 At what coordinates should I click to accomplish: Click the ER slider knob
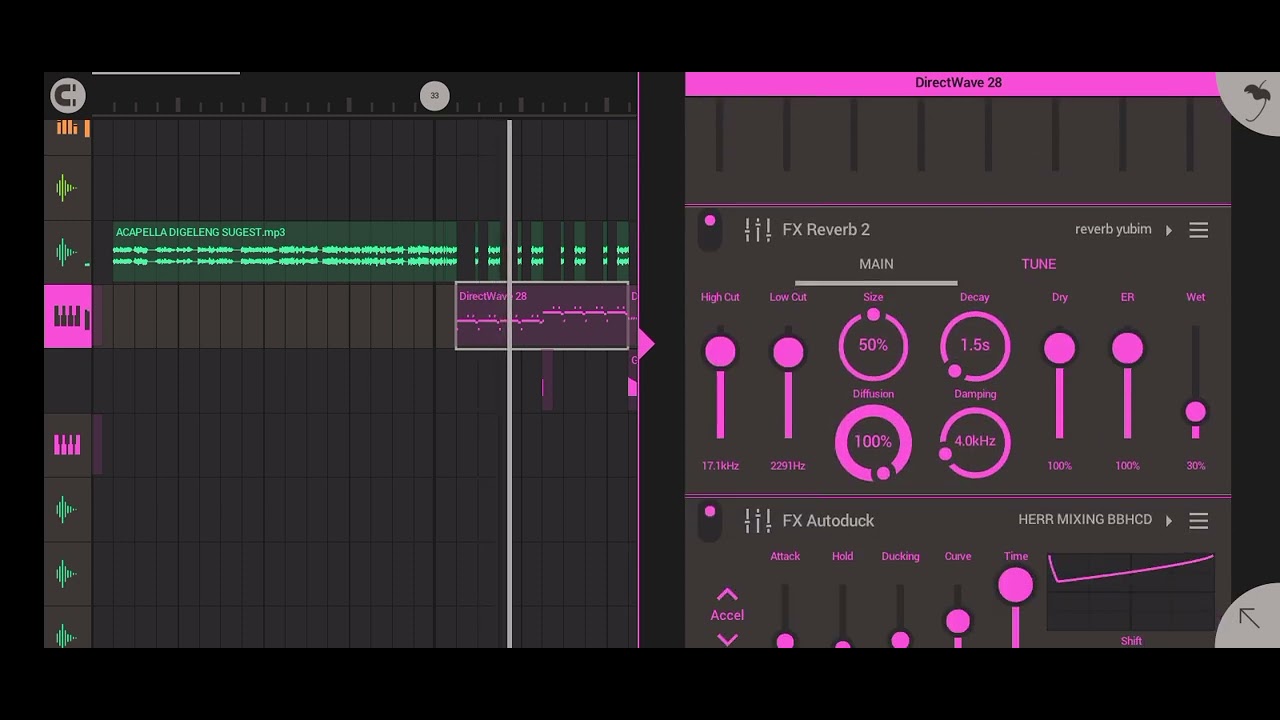click(1127, 349)
